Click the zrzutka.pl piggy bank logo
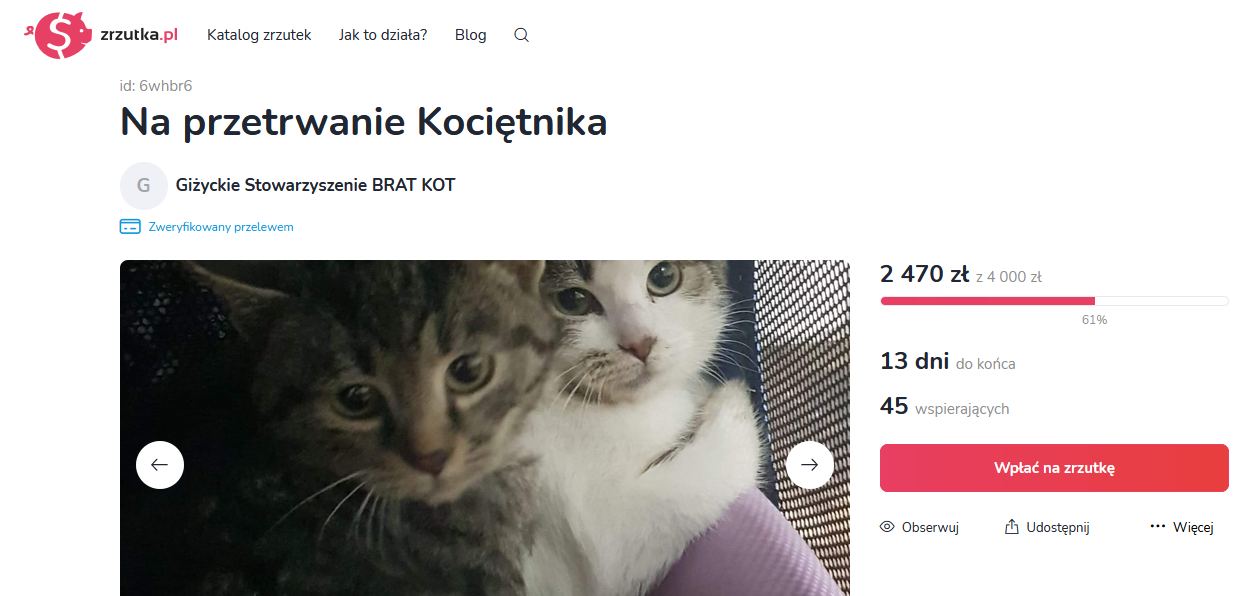 [58, 35]
